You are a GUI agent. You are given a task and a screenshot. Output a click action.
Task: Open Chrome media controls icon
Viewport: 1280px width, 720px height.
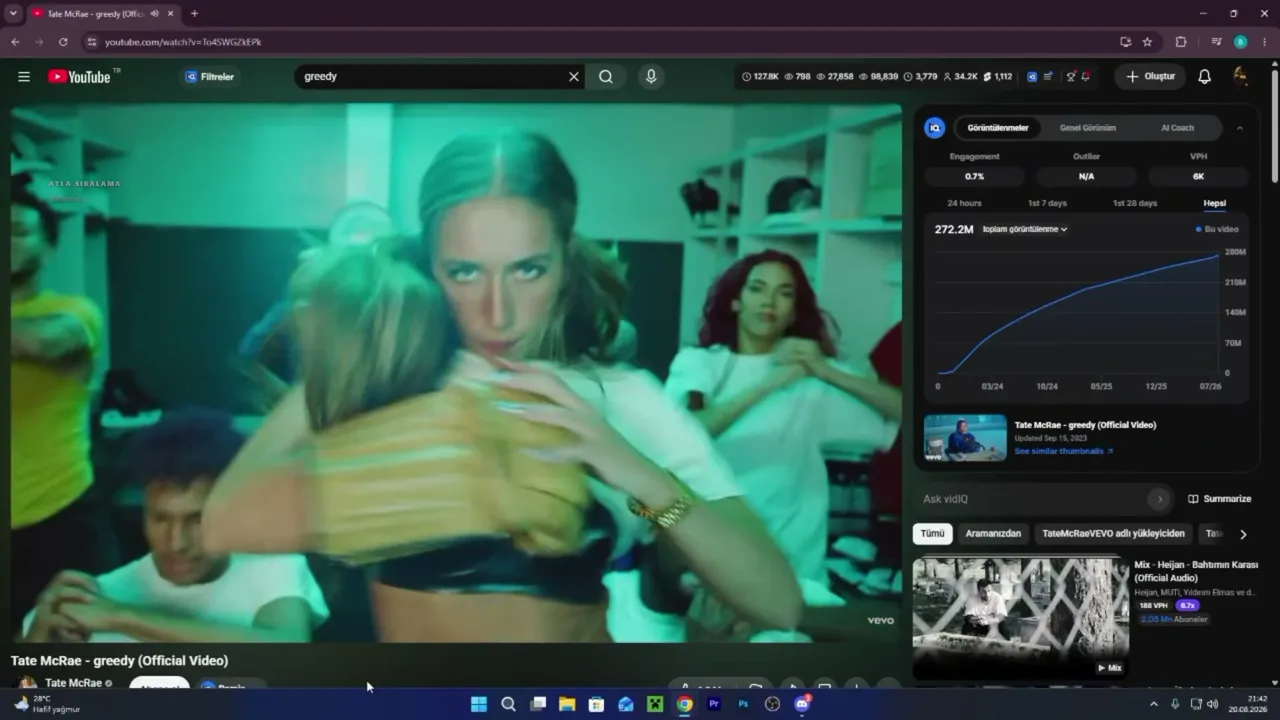(x=1216, y=42)
